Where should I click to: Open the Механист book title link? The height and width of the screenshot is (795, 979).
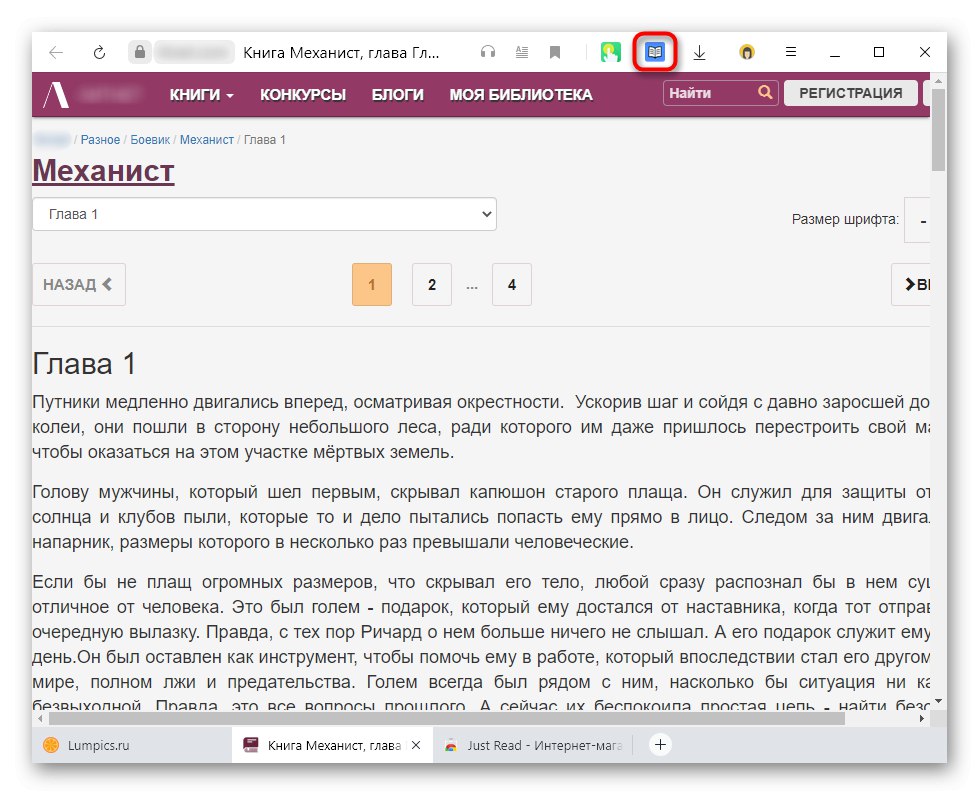coord(103,171)
